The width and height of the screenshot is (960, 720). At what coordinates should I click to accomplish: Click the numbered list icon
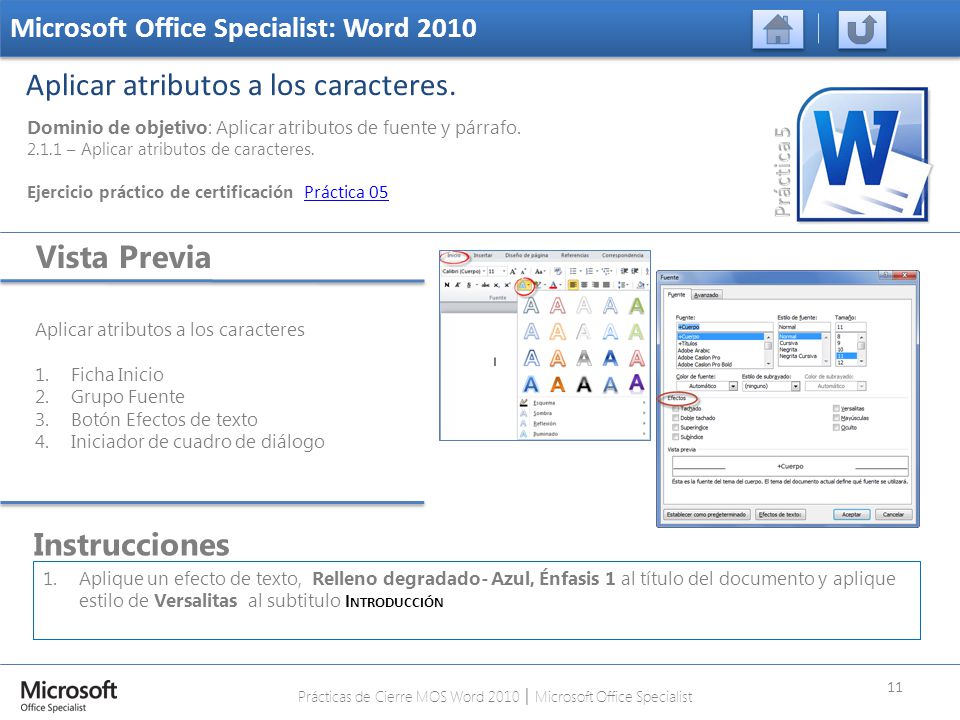tap(590, 271)
